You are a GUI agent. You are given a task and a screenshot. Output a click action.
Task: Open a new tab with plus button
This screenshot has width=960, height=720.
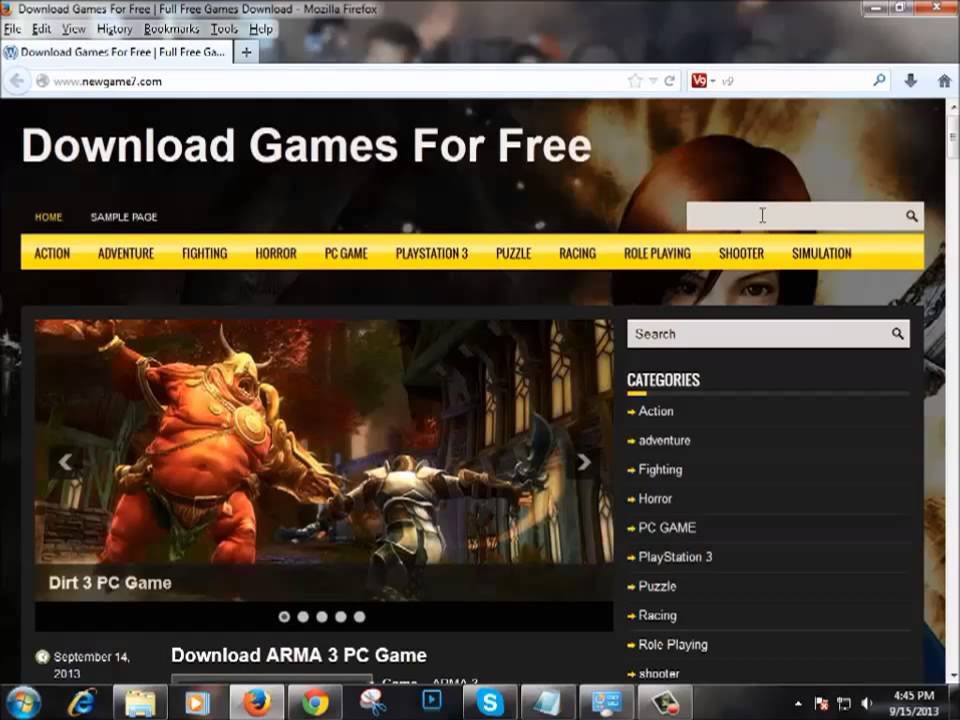point(246,53)
